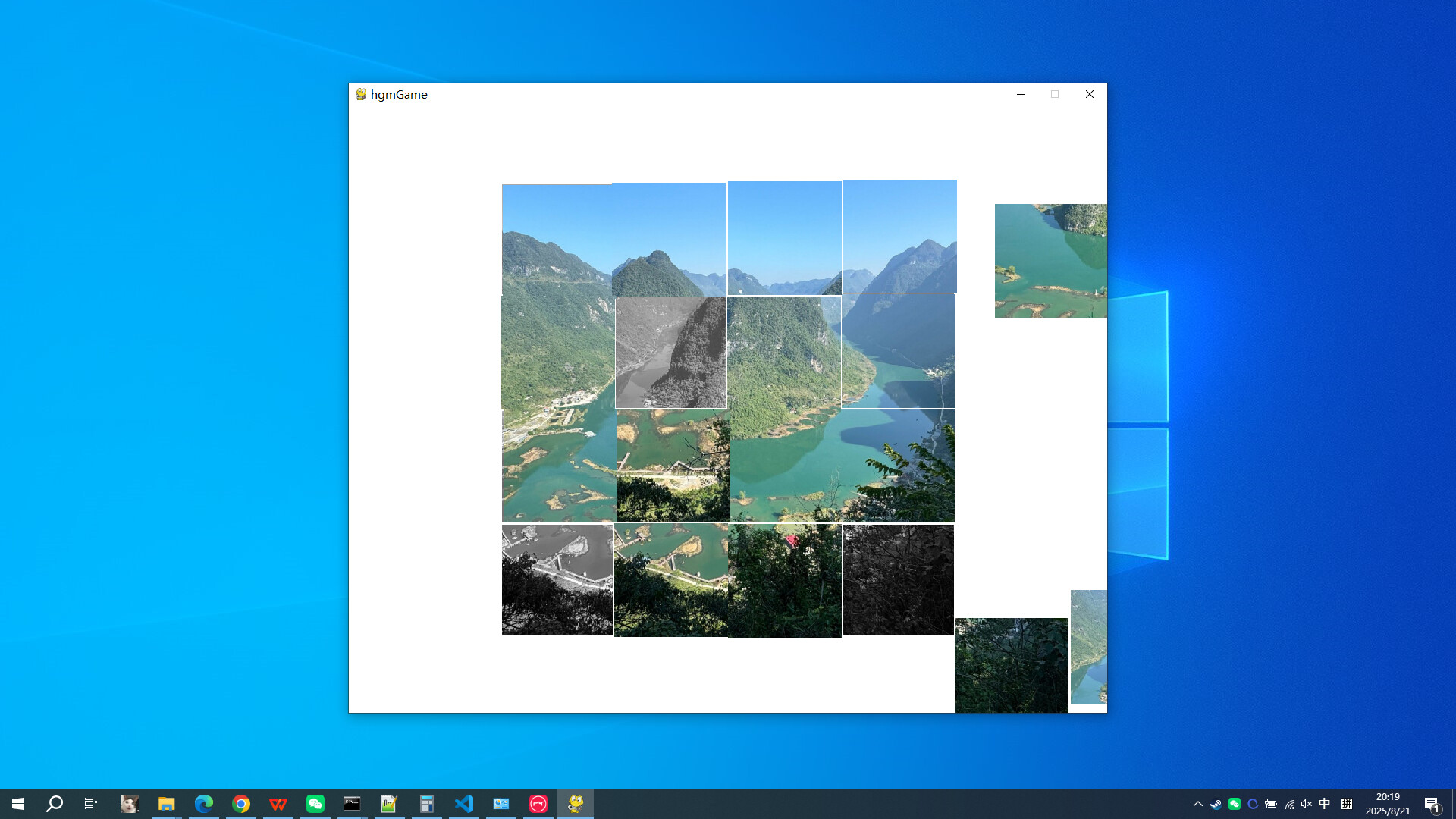Open Microsoft Edge from the taskbar

pos(203,803)
